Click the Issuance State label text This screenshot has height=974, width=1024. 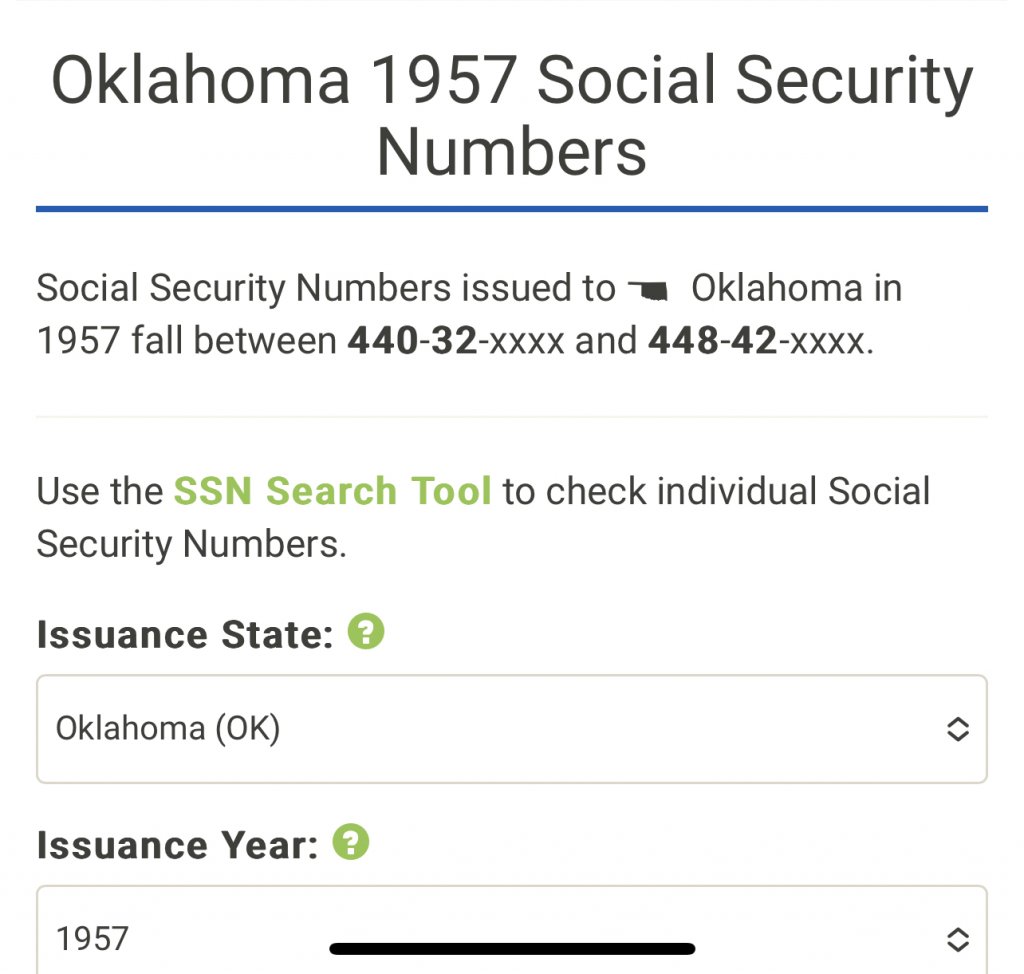click(185, 635)
